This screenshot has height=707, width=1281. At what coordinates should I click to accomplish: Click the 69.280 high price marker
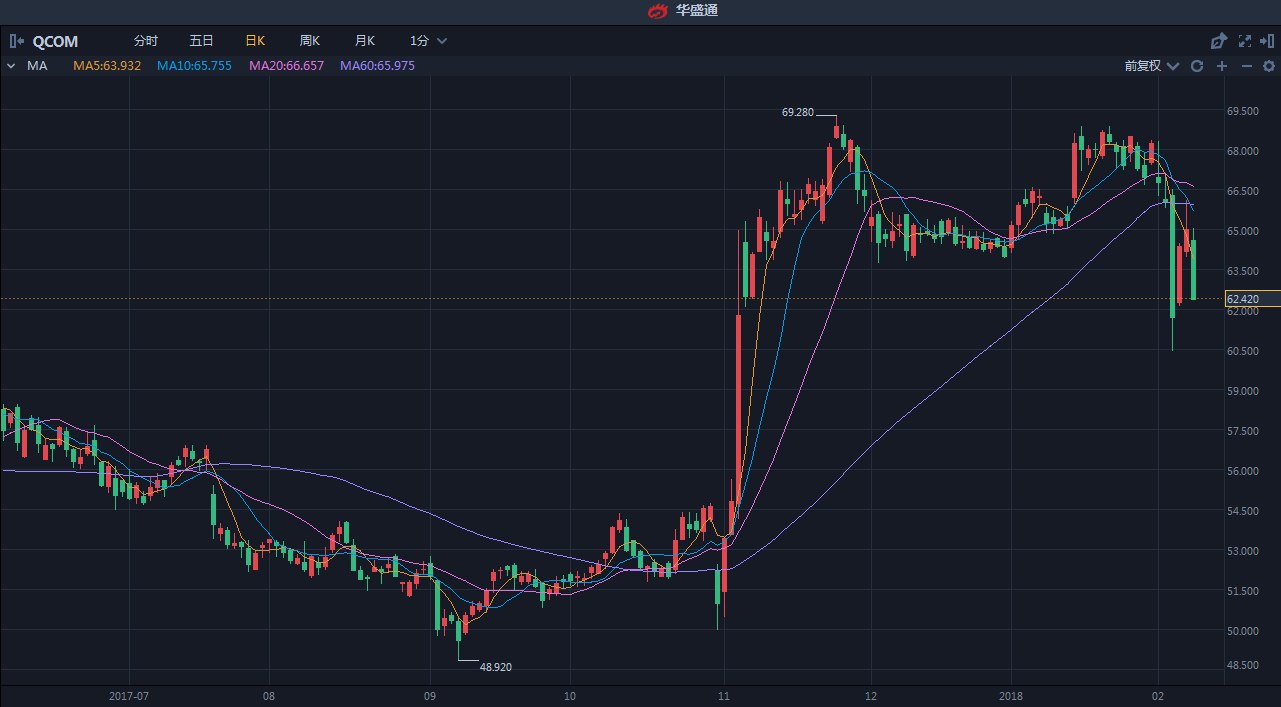click(x=798, y=113)
